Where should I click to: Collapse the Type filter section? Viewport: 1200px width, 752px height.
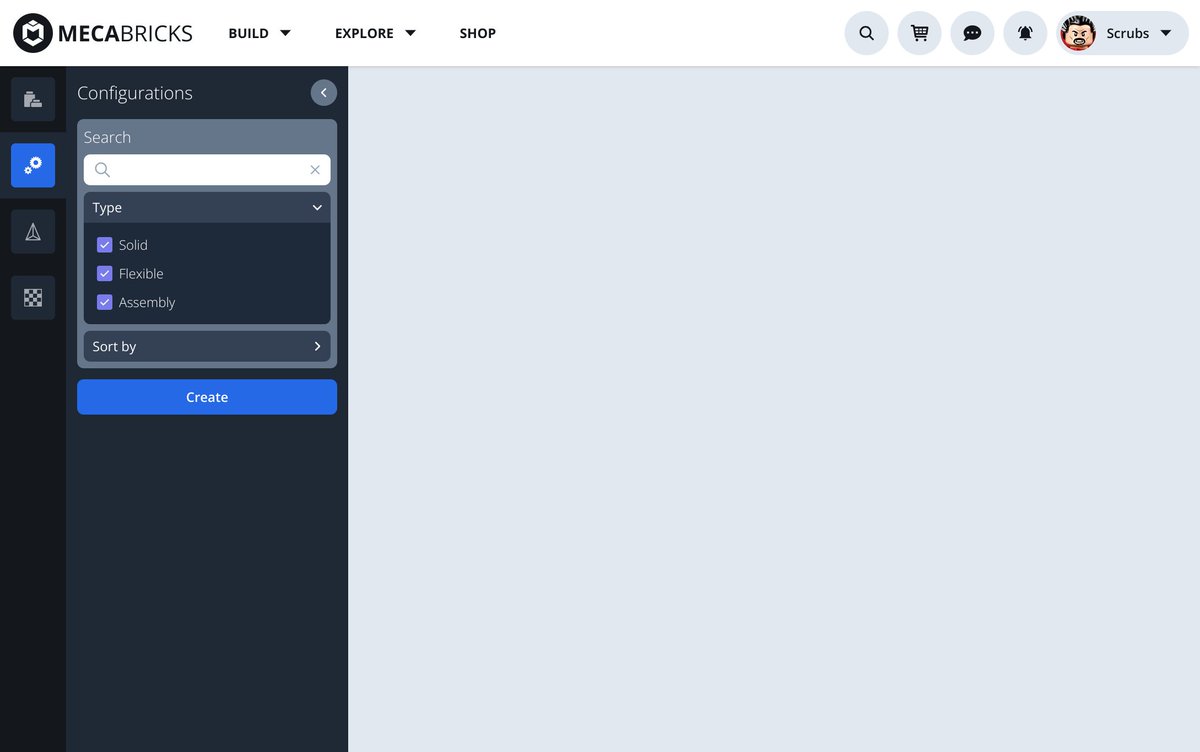207,208
